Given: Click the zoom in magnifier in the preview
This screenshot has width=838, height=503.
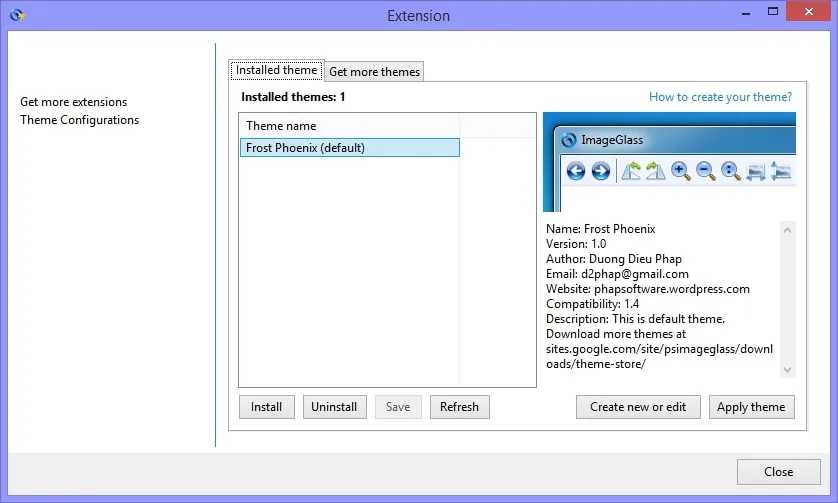Looking at the screenshot, I should tap(680, 171).
